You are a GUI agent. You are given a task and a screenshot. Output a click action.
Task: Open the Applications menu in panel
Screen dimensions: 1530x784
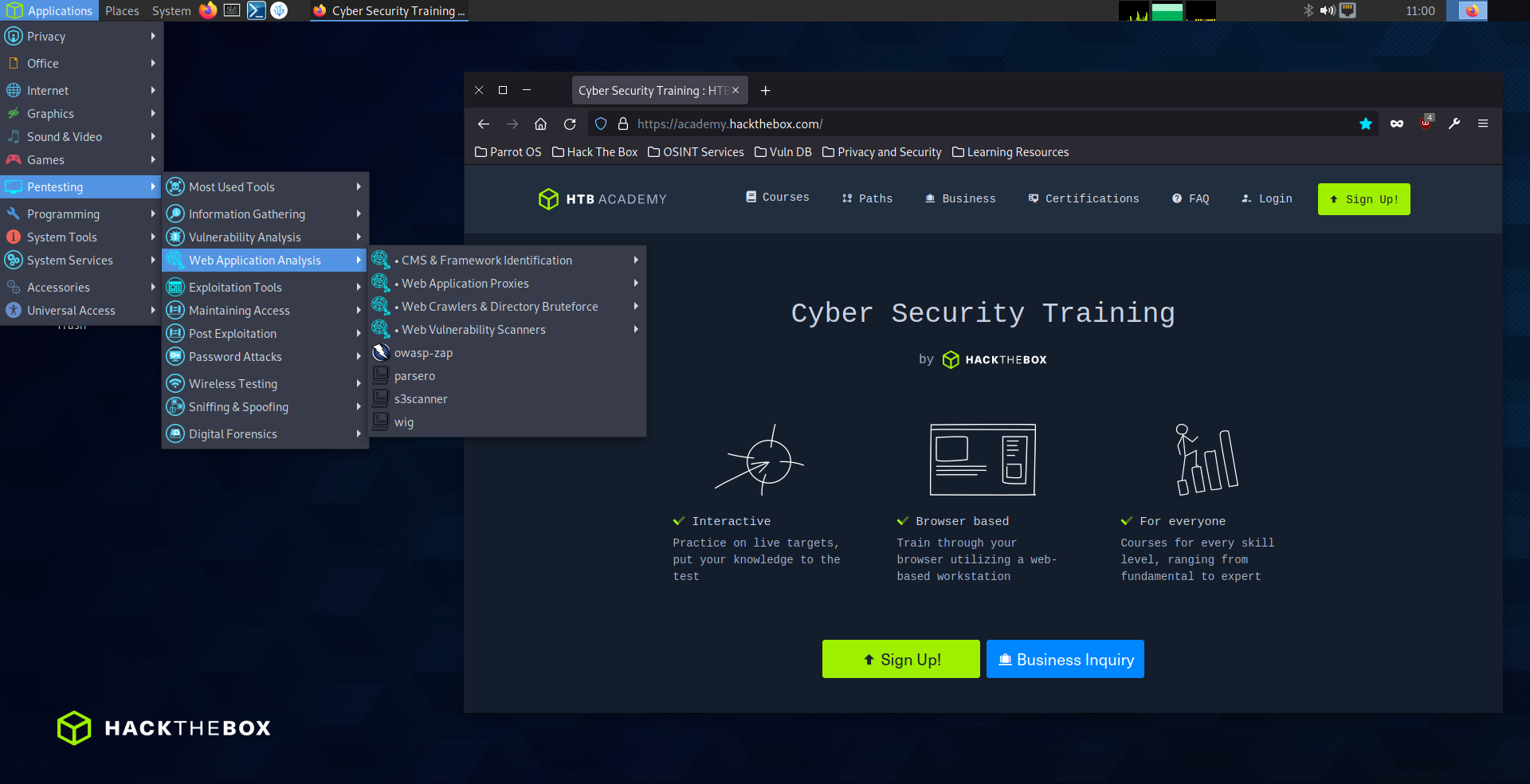[x=49, y=10]
